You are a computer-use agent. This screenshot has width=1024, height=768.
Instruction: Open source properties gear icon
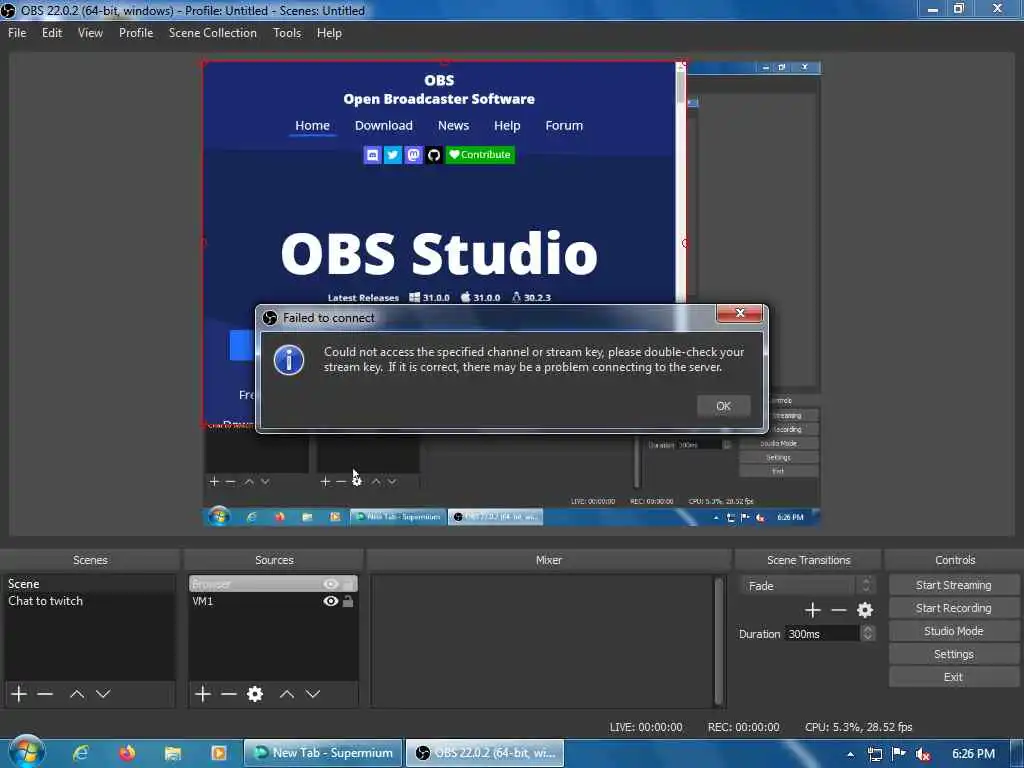pyautogui.click(x=255, y=694)
